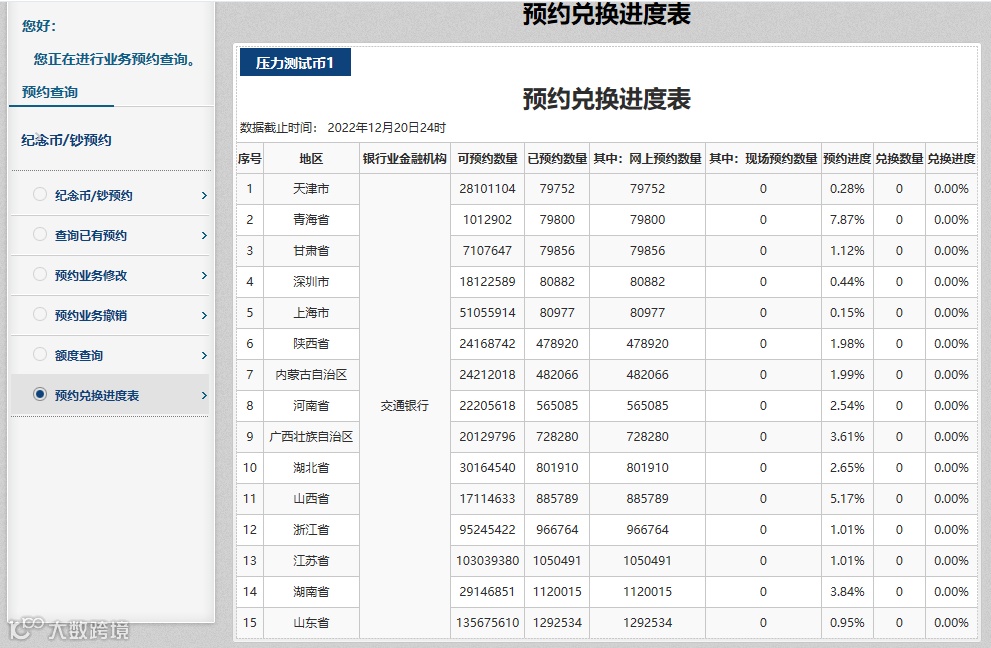Select the 预约兑换进度表 radio button
Image resolution: width=991 pixels, height=648 pixels.
[40, 394]
